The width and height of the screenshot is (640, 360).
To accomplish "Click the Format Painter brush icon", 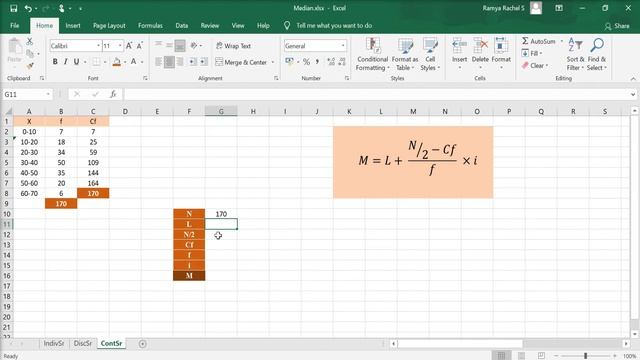I will (x=29, y=65).
